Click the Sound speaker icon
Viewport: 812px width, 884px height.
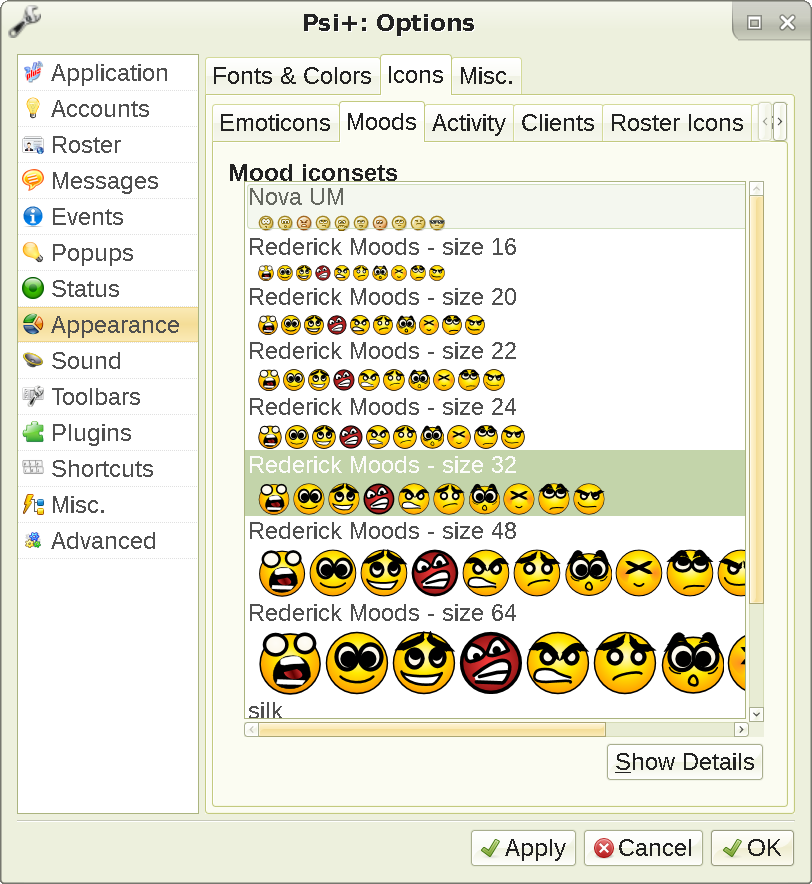pyautogui.click(x=32, y=360)
